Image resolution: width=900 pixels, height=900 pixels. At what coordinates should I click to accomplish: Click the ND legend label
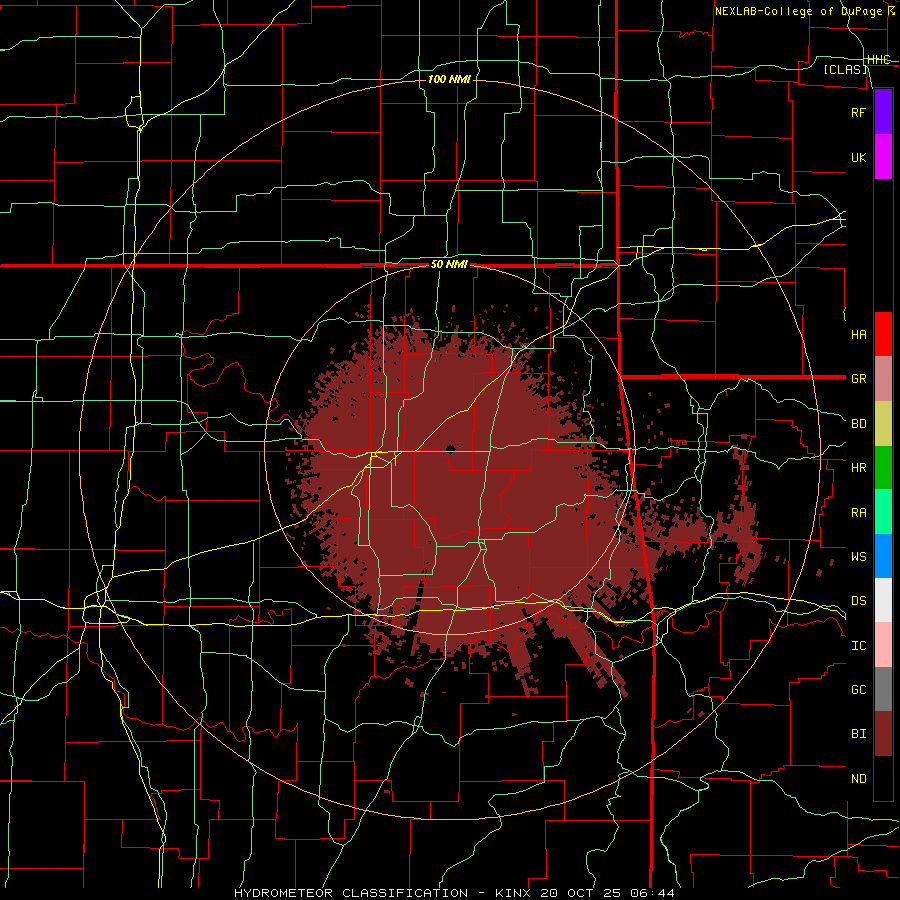click(x=858, y=779)
